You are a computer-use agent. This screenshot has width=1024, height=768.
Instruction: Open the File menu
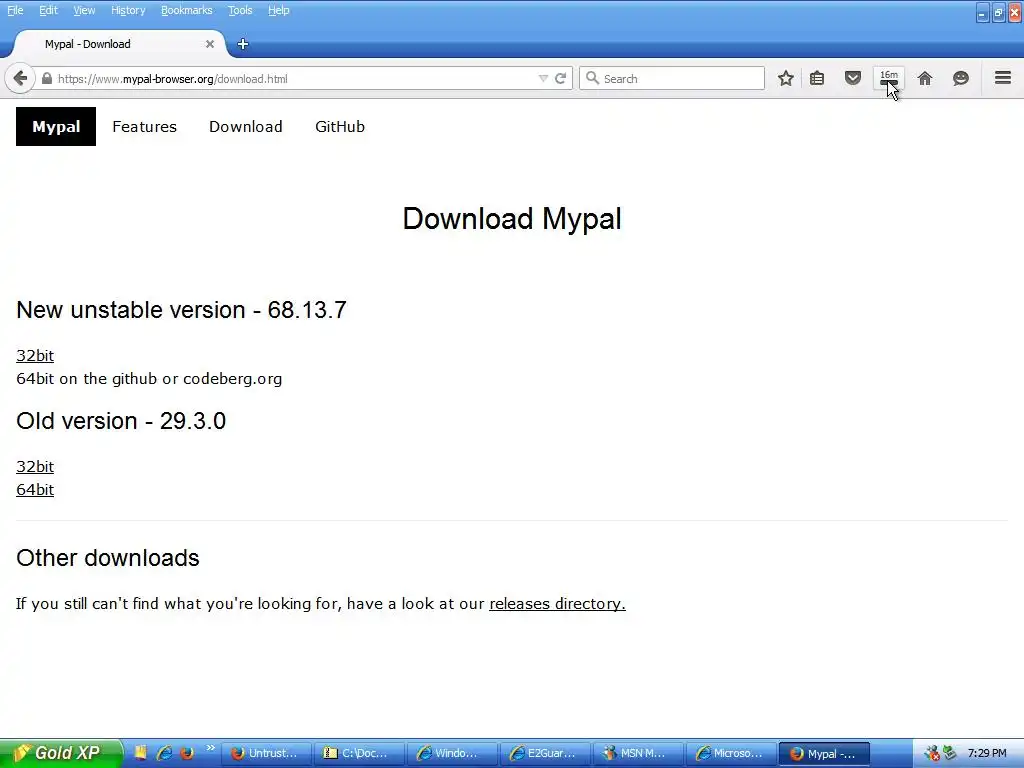click(15, 10)
